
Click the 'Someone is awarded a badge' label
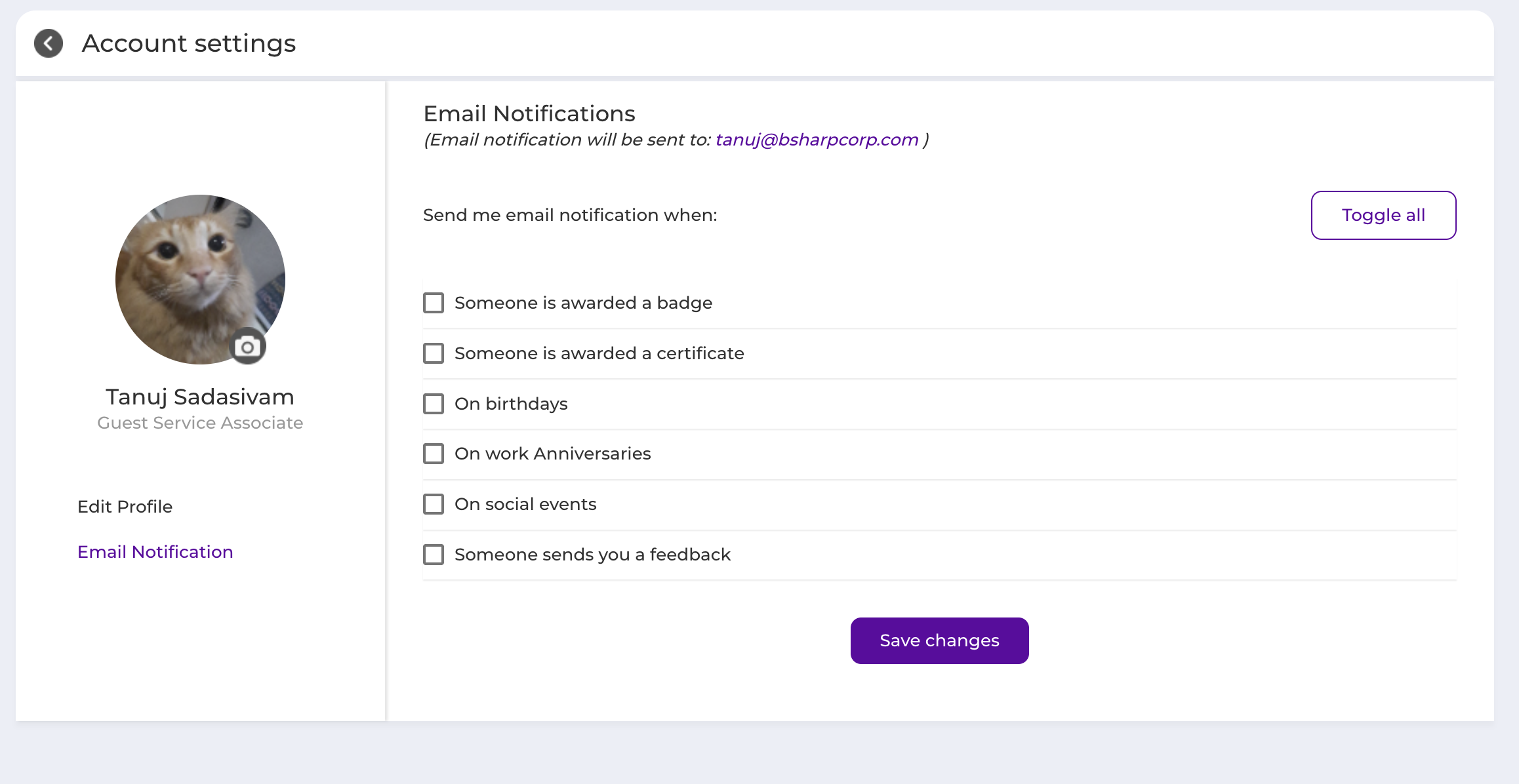coord(583,303)
